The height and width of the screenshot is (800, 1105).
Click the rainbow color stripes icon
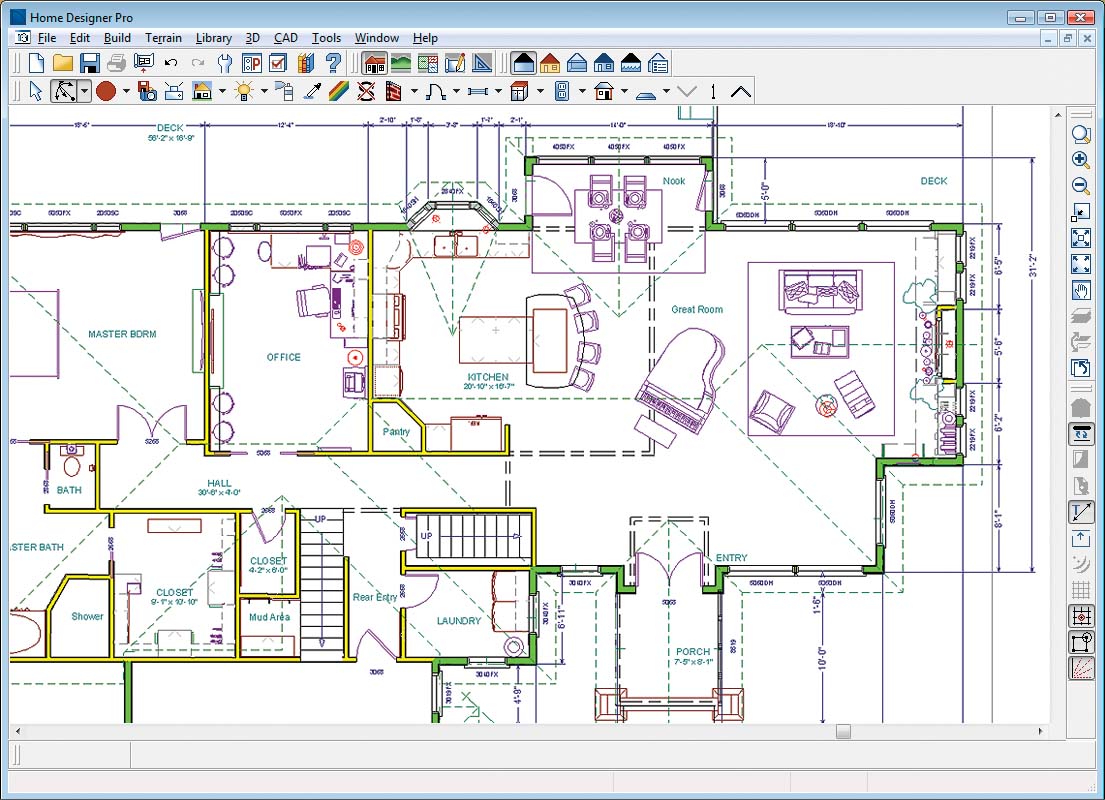[338, 91]
